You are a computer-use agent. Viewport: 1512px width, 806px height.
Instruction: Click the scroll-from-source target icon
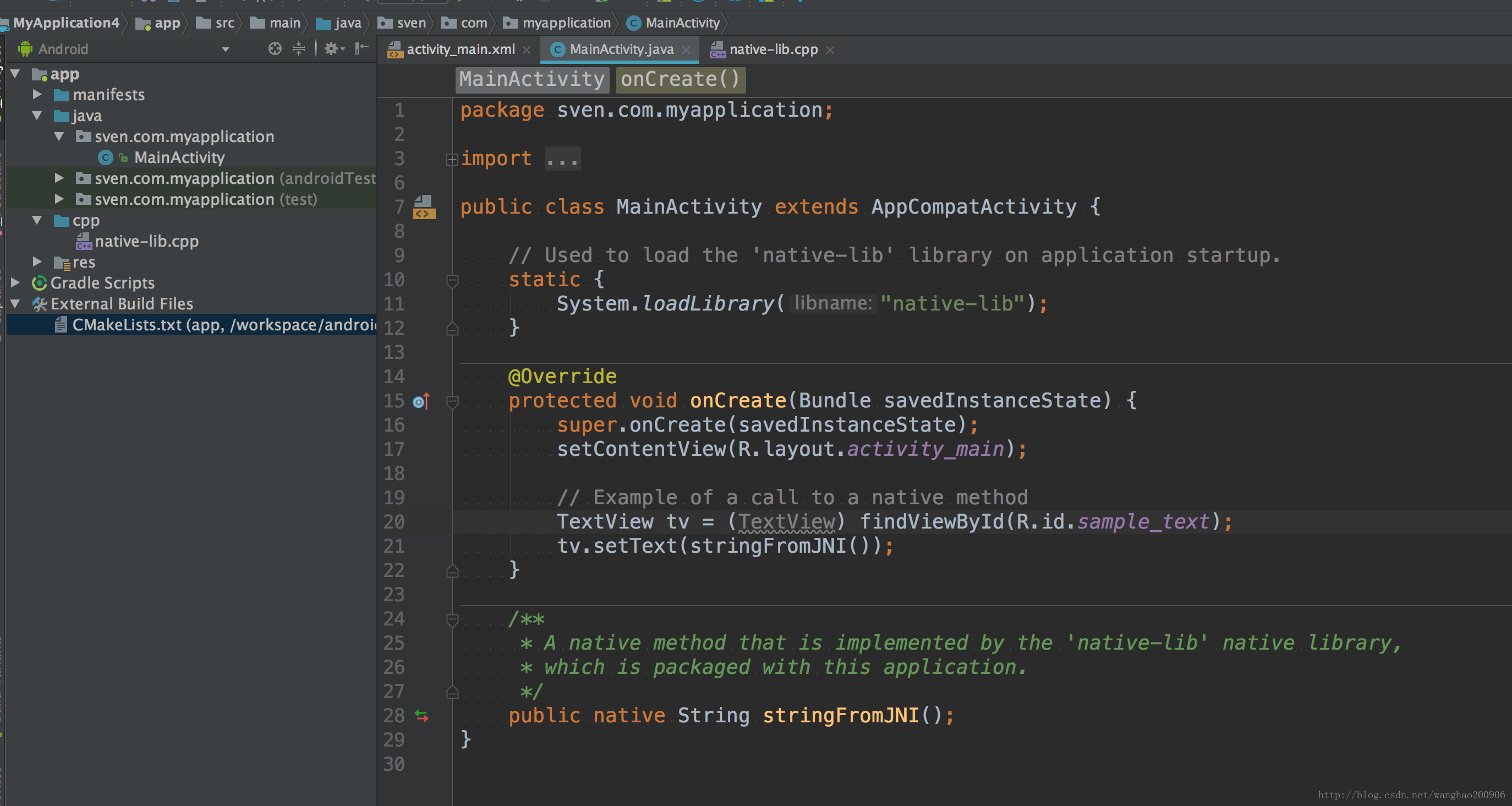(x=275, y=49)
